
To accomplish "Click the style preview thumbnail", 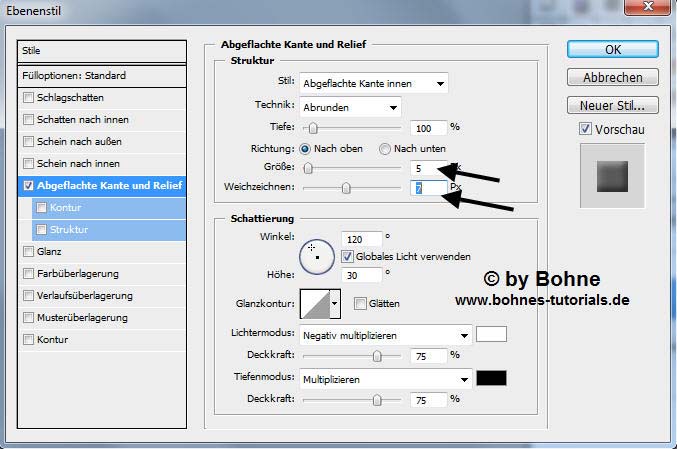I will pos(609,177).
